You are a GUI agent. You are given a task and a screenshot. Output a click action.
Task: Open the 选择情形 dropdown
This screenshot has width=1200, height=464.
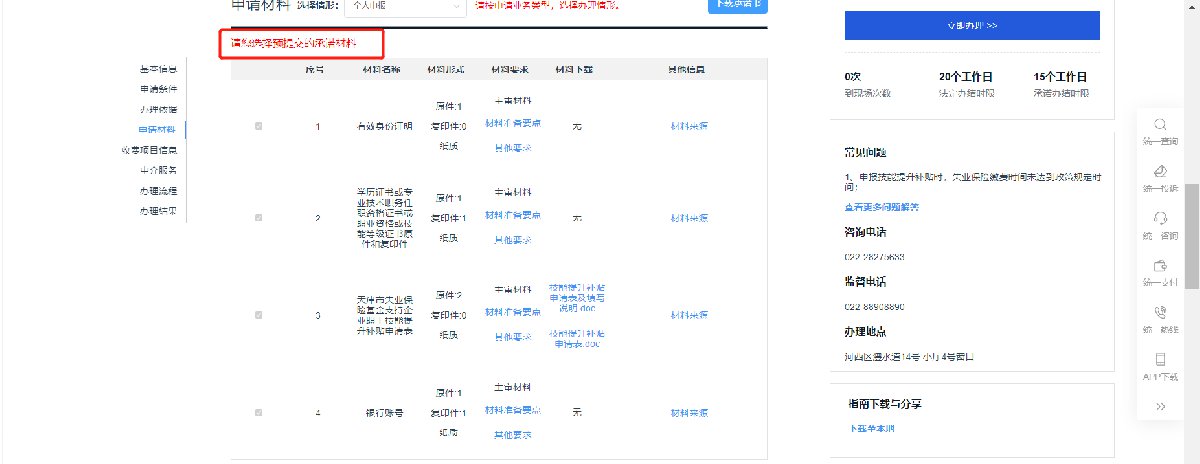pyautogui.click(x=404, y=6)
